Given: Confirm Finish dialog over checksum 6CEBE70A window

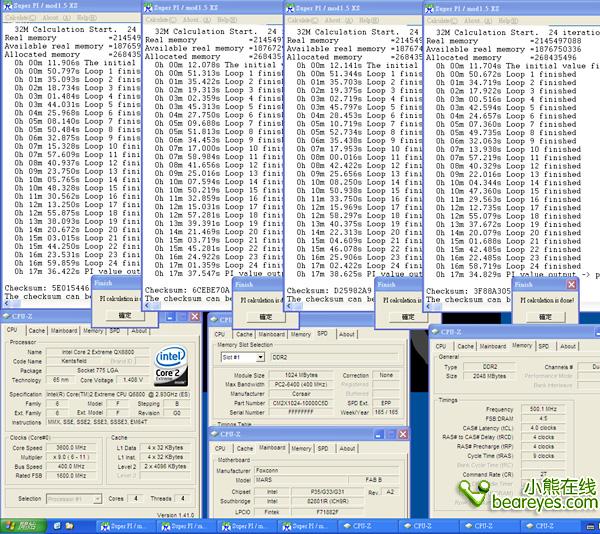Looking at the screenshot, I should click(266, 317).
